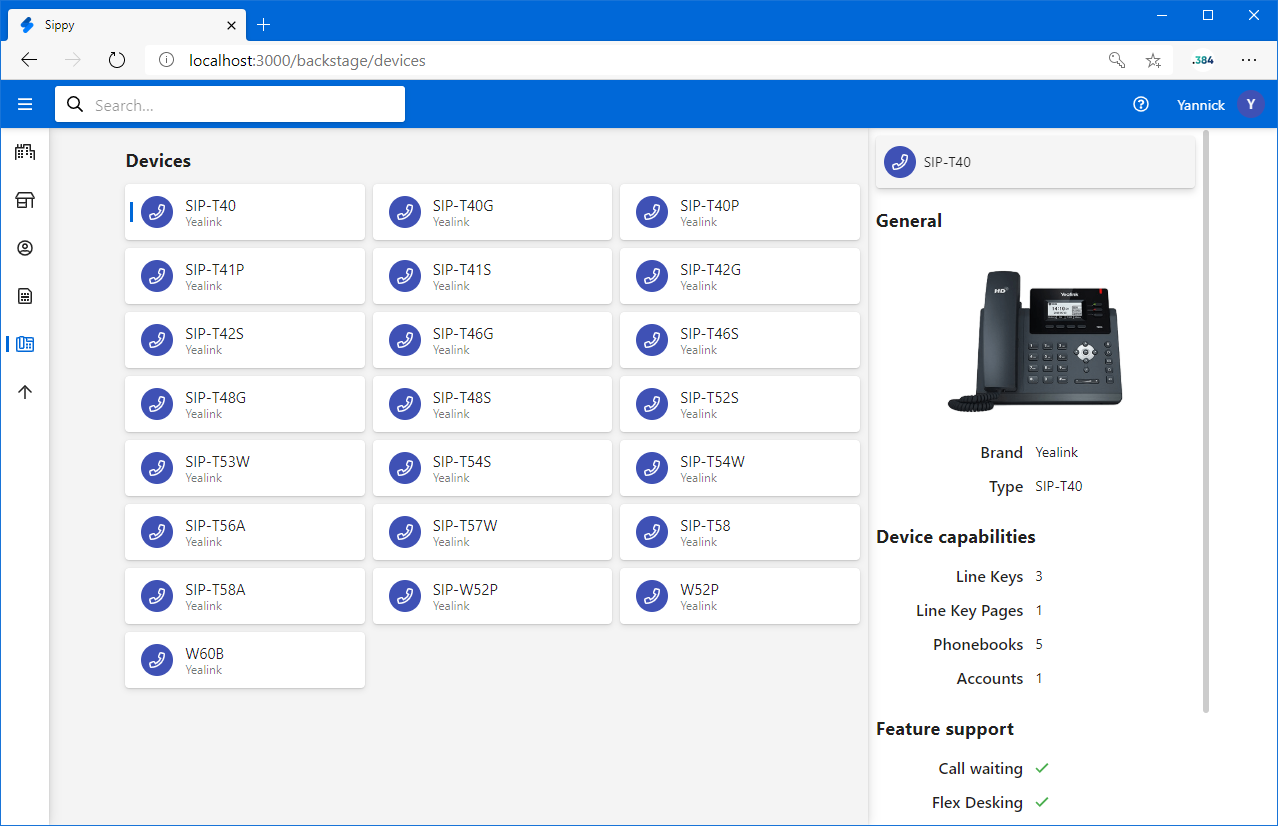Click the Feature support heading
The height and width of the screenshot is (826, 1278).
[x=945, y=729]
